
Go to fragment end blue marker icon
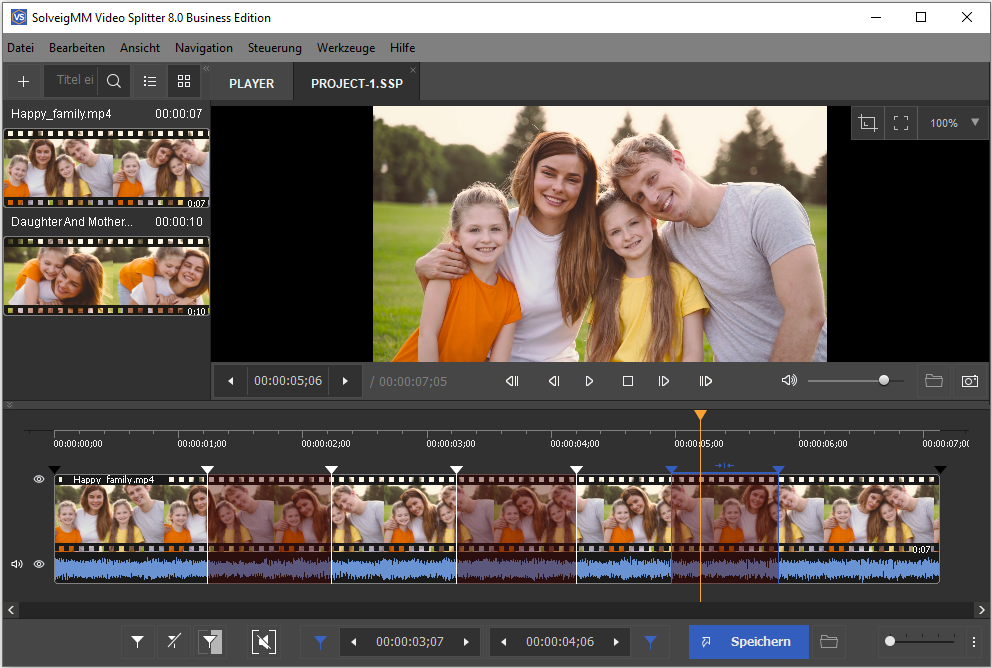tap(650, 642)
